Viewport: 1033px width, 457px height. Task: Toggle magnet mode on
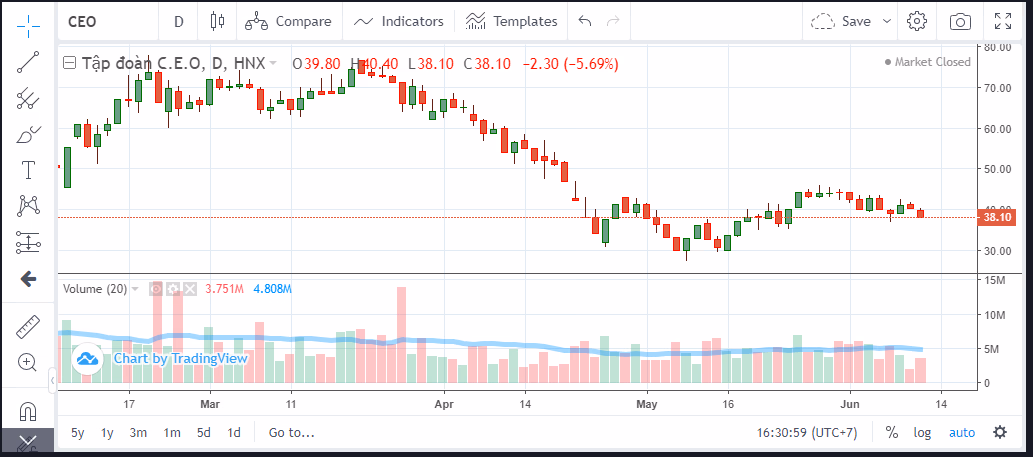point(27,411)
